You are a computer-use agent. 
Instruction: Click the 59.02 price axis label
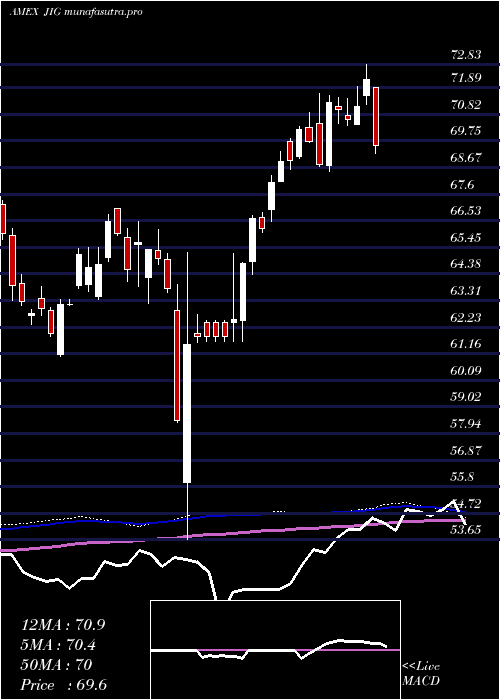467,397
